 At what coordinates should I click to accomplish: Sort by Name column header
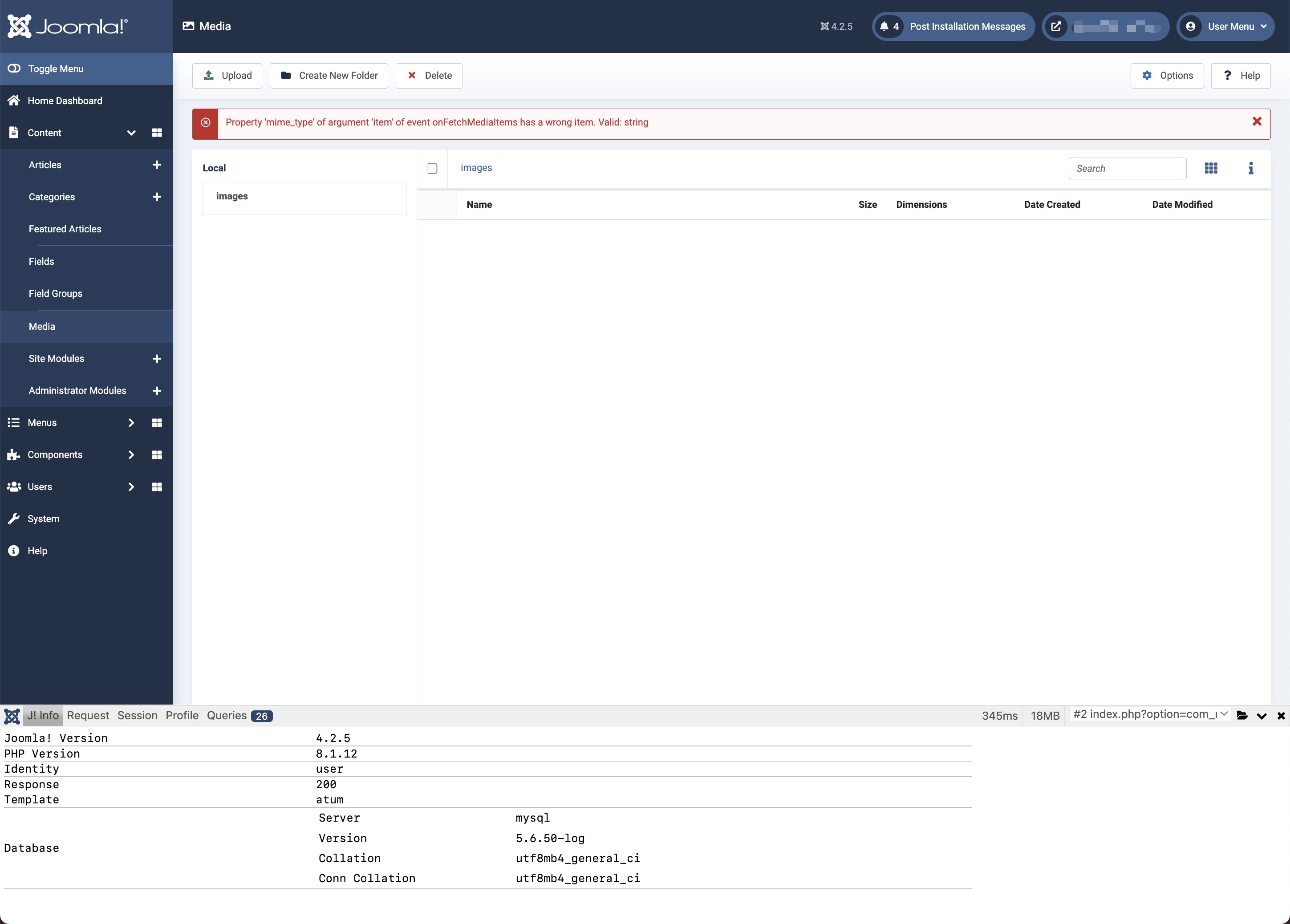click(479, 205)
